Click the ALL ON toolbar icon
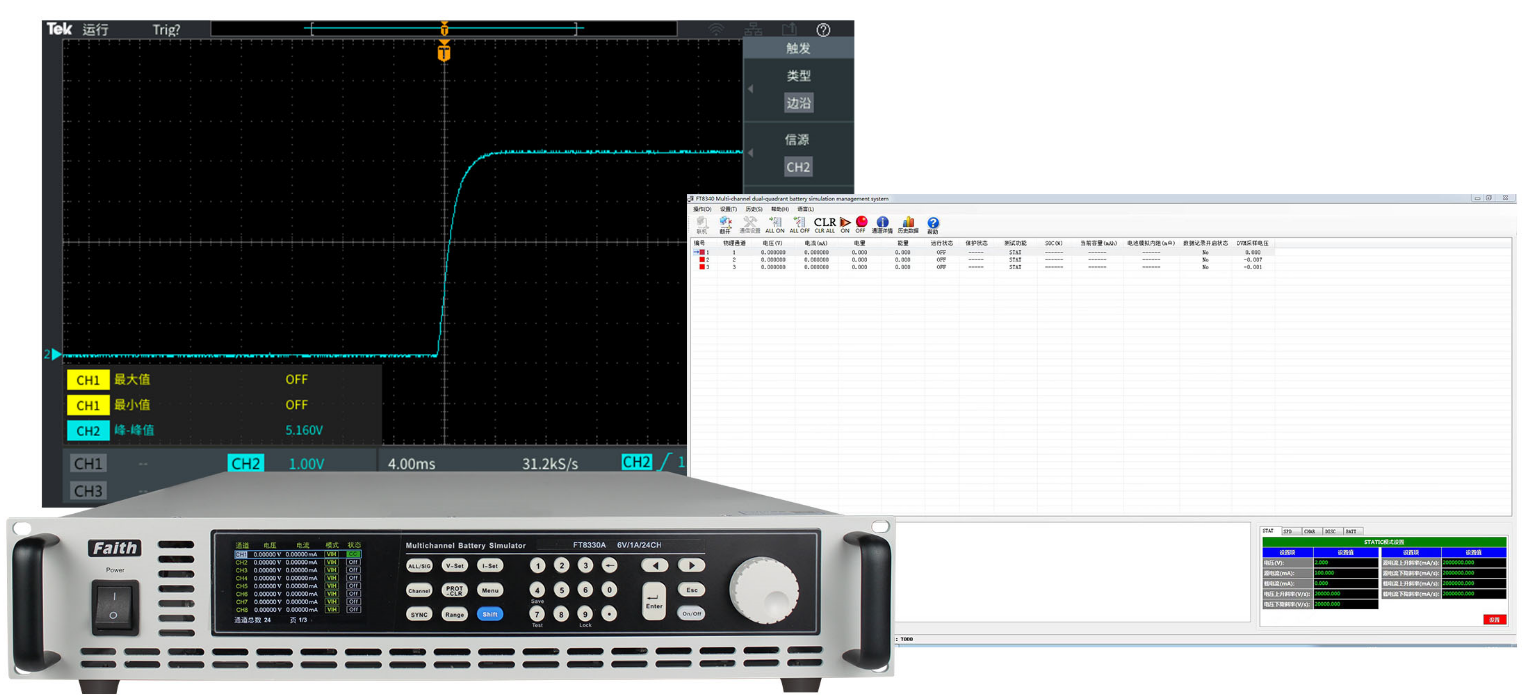Image resolution: width=1533 pixels, height=700 pixels. (775, 223)
